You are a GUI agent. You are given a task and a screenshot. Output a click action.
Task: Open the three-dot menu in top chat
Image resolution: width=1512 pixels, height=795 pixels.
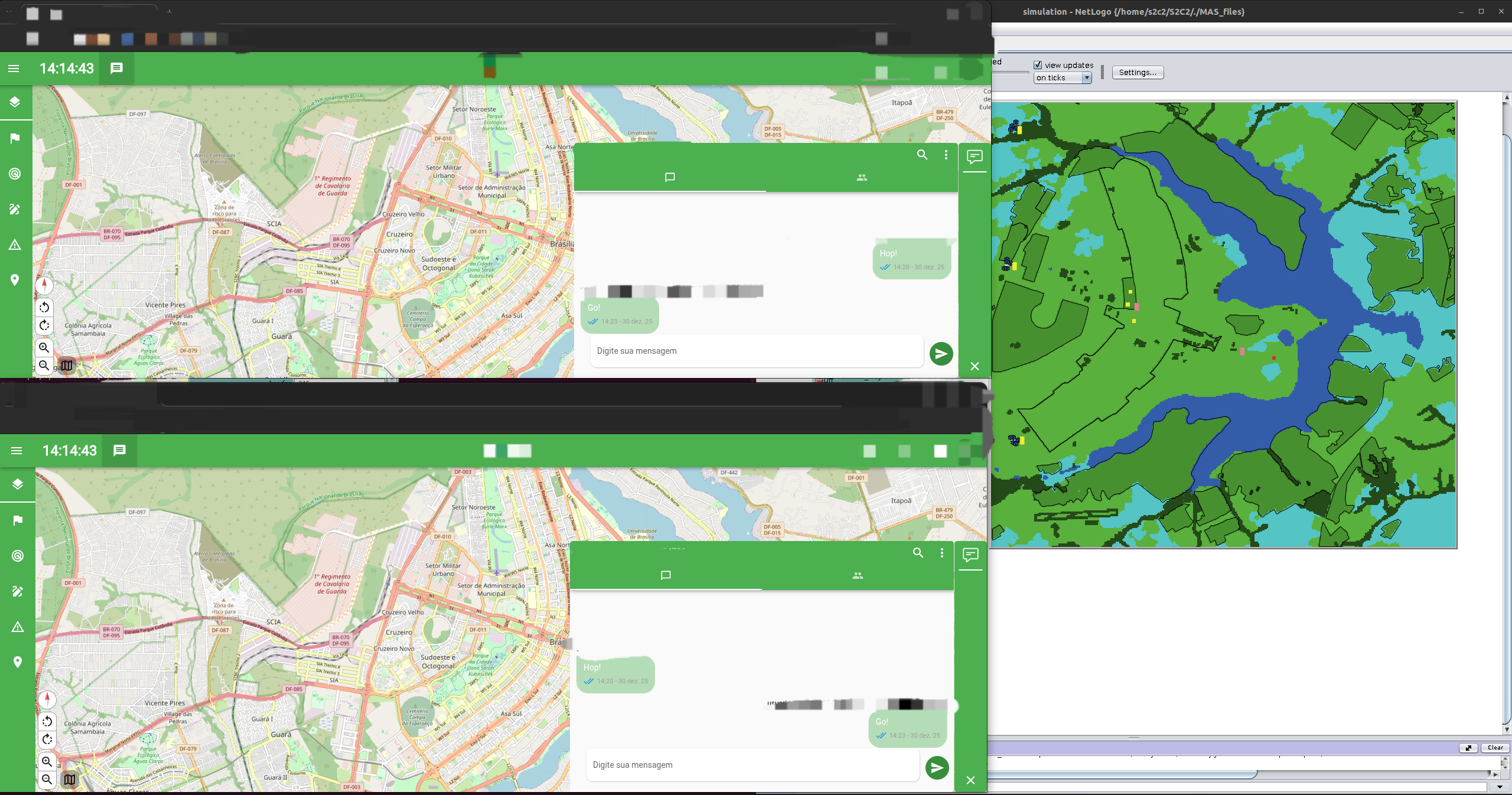coord(946,155)
